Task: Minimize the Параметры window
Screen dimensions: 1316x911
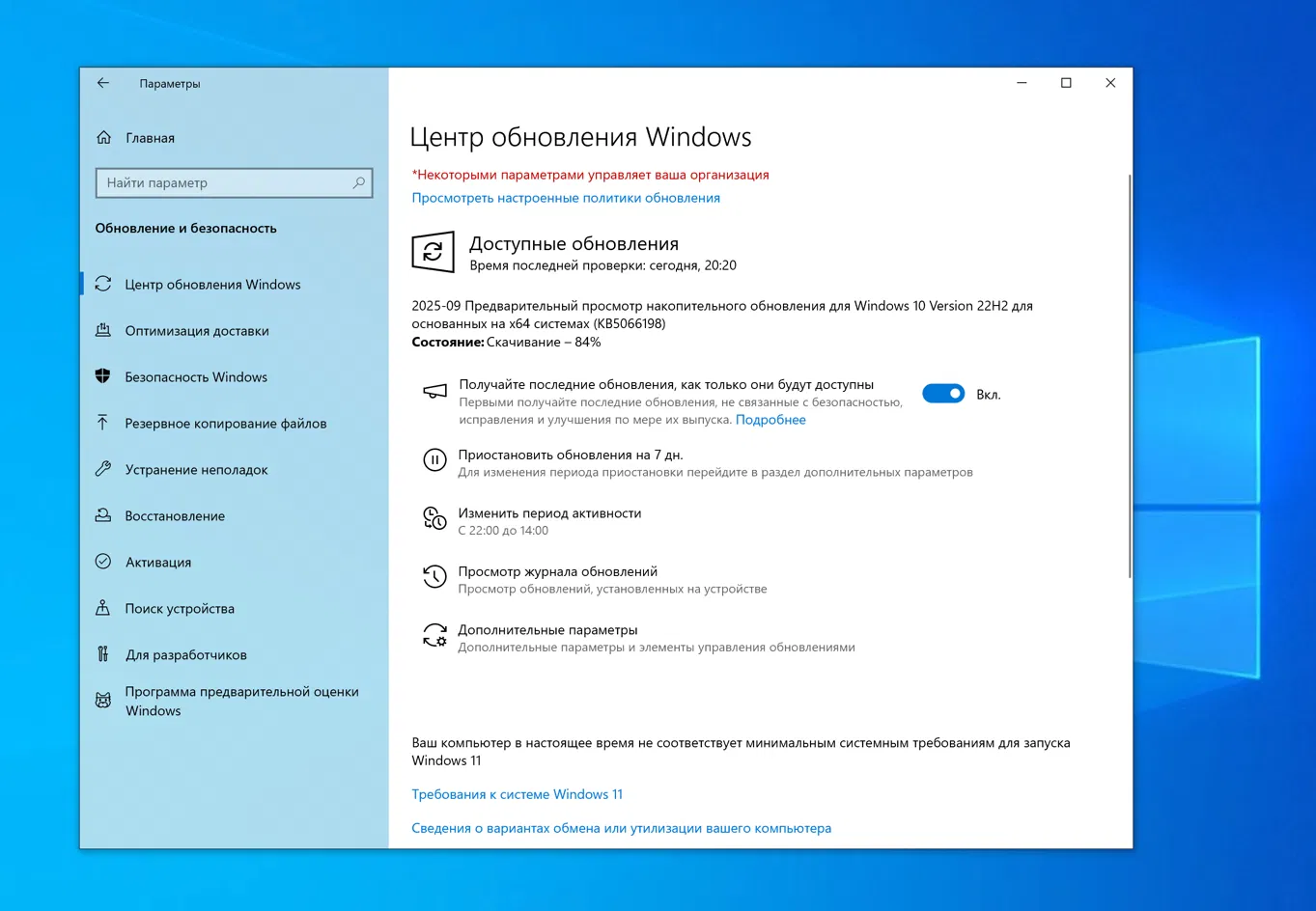Action: click(x=1022, y=83)
